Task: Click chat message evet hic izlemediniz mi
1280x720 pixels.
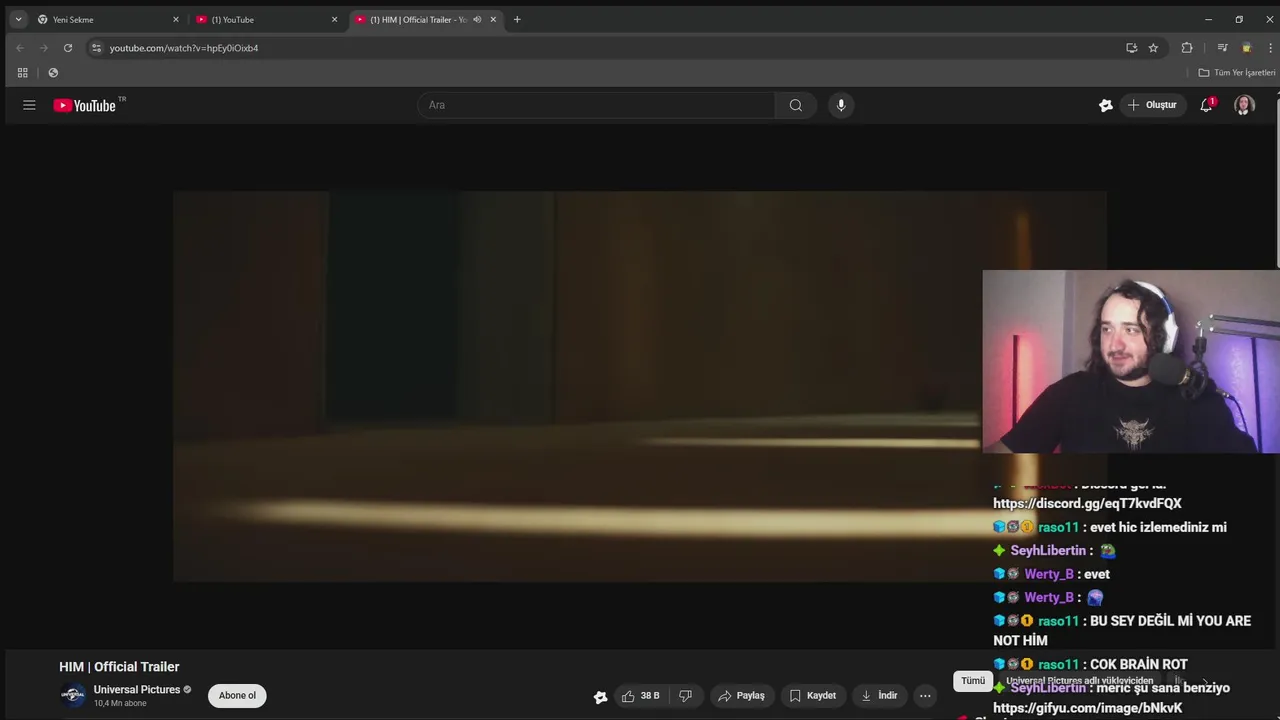Action: pyautogui.click(x=1158, y=527)
